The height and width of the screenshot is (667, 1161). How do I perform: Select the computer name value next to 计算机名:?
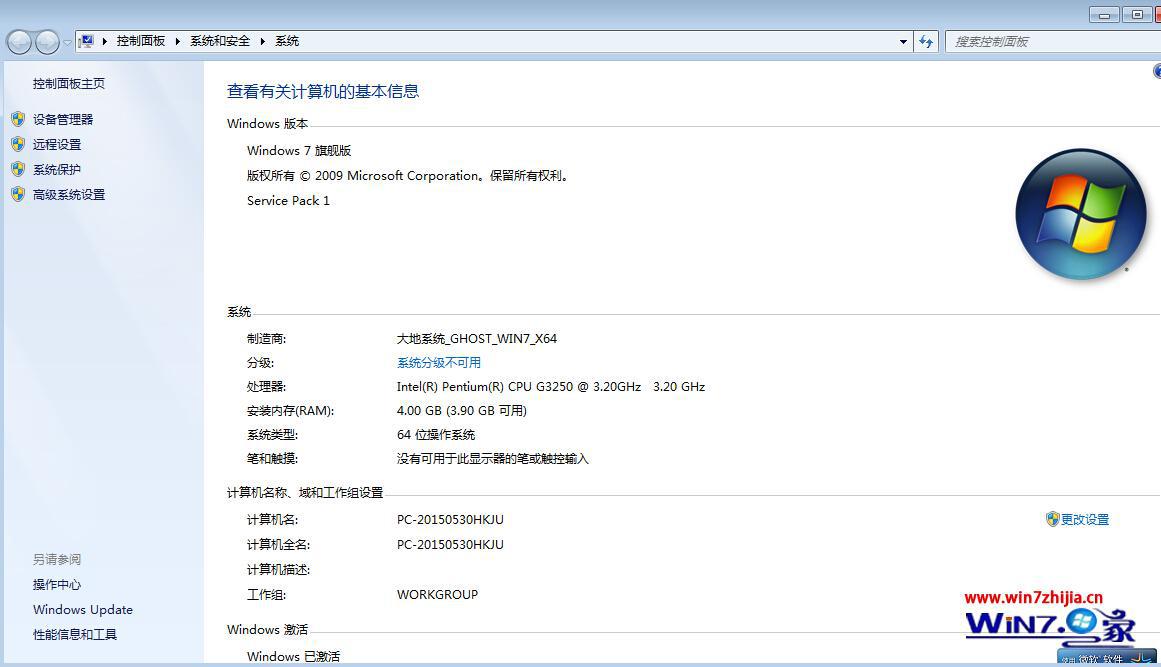[x=450, y=520]
